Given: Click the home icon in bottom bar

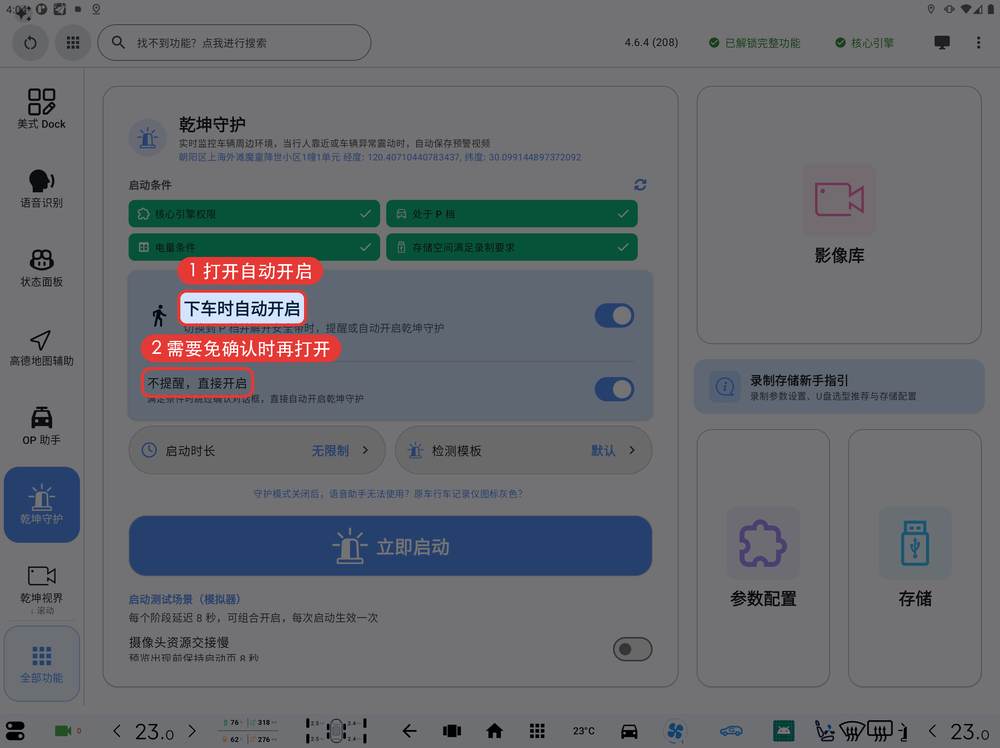Looking at the screenshot, I should (494, 731).
